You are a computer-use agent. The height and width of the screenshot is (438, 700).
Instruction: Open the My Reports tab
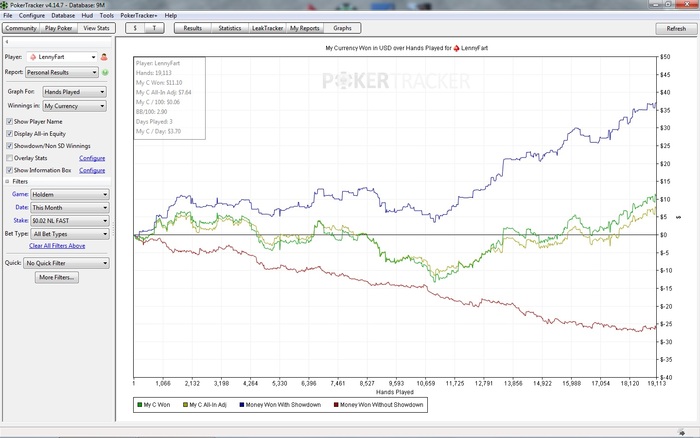[x=304, y=28]
